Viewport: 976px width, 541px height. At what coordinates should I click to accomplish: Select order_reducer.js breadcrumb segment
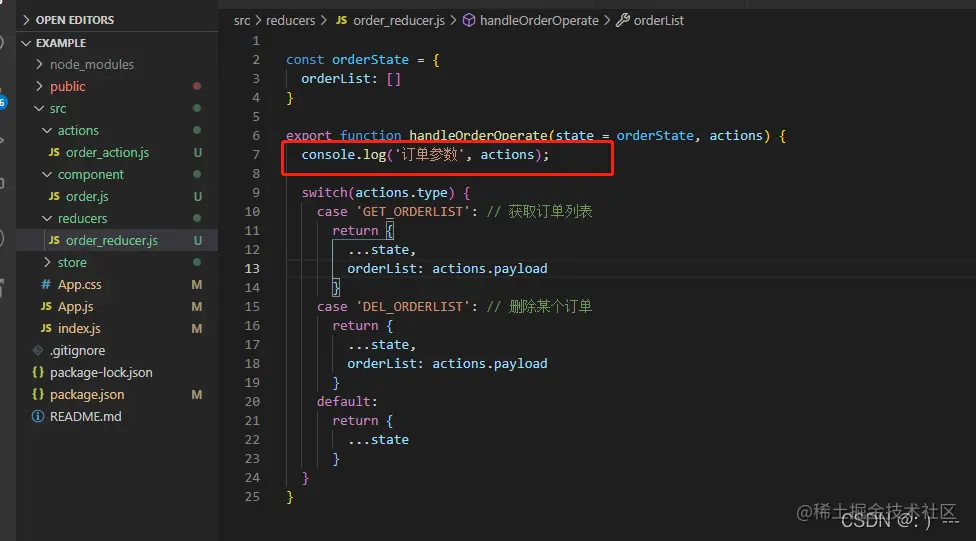point(399,21)
